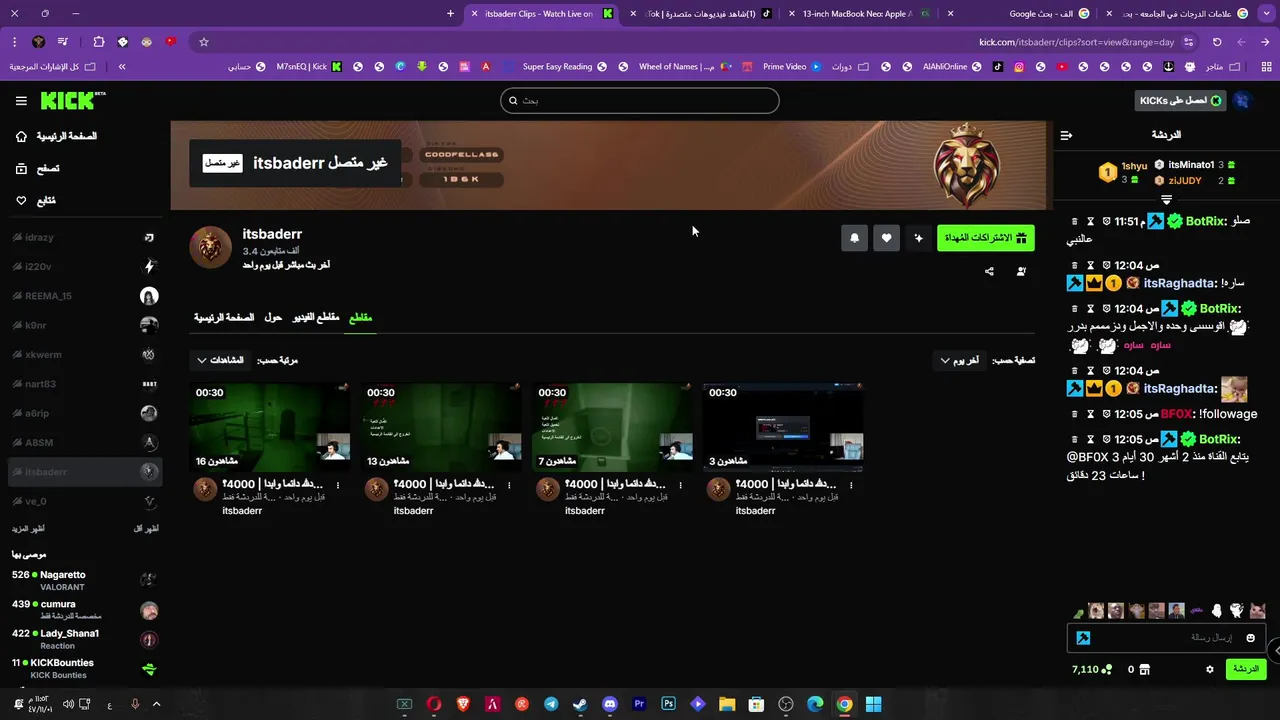Open the Kick shop icon near 0
This screenshot has width=1280, height=720.
[1145, 669]
